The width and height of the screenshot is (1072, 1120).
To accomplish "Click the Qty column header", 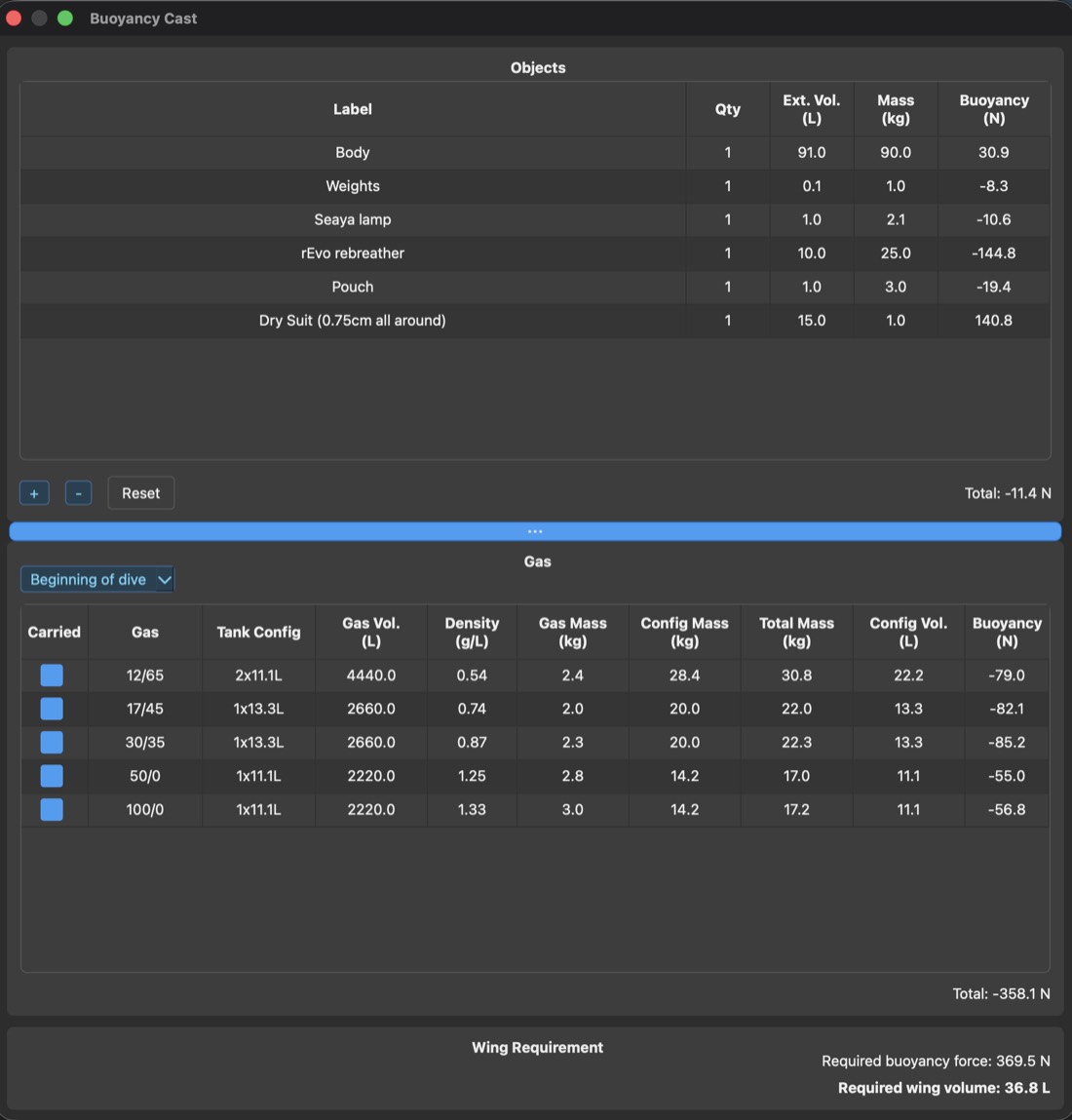I will 728,109.
